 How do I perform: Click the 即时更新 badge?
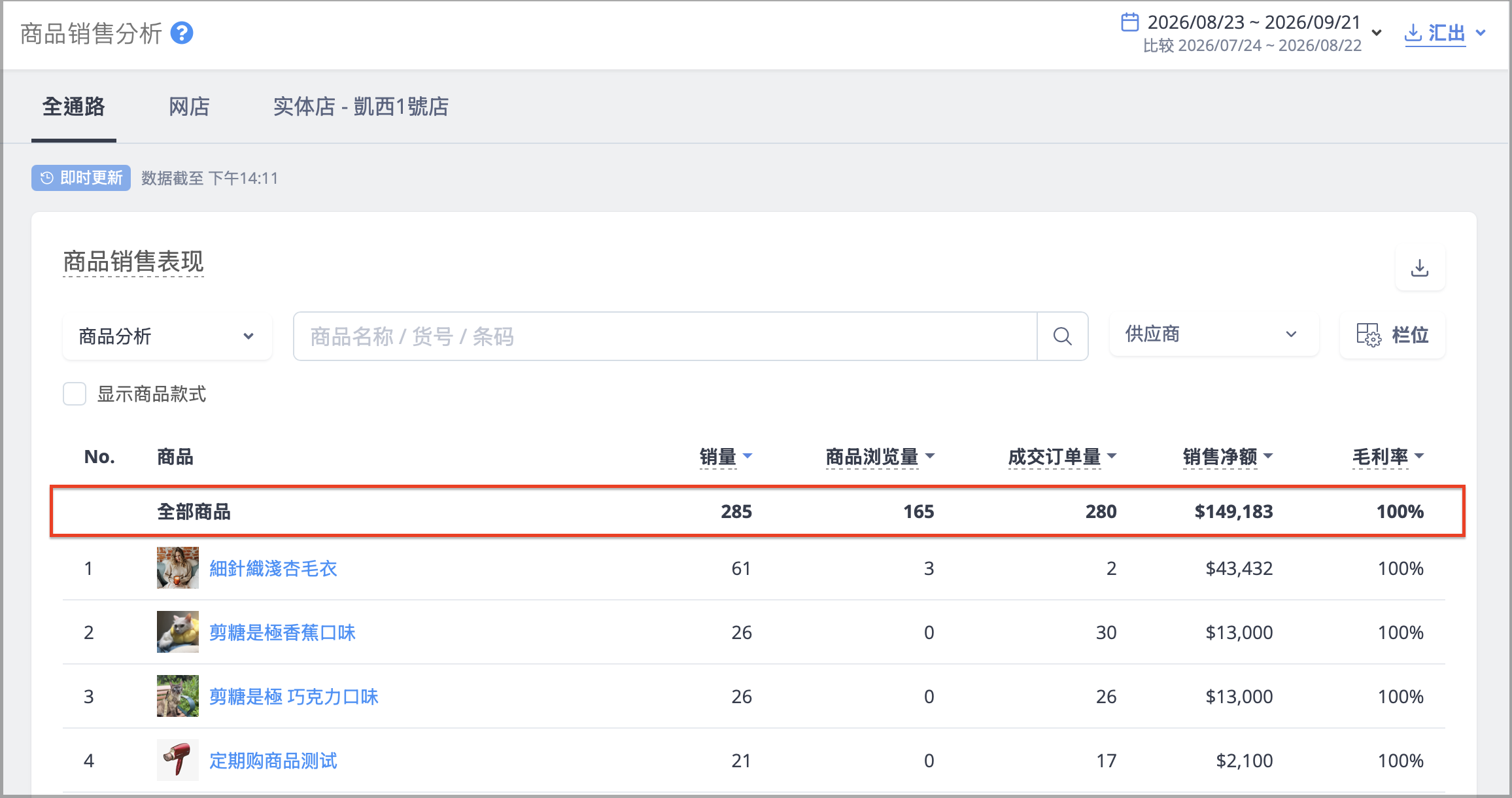pos(81,178)
